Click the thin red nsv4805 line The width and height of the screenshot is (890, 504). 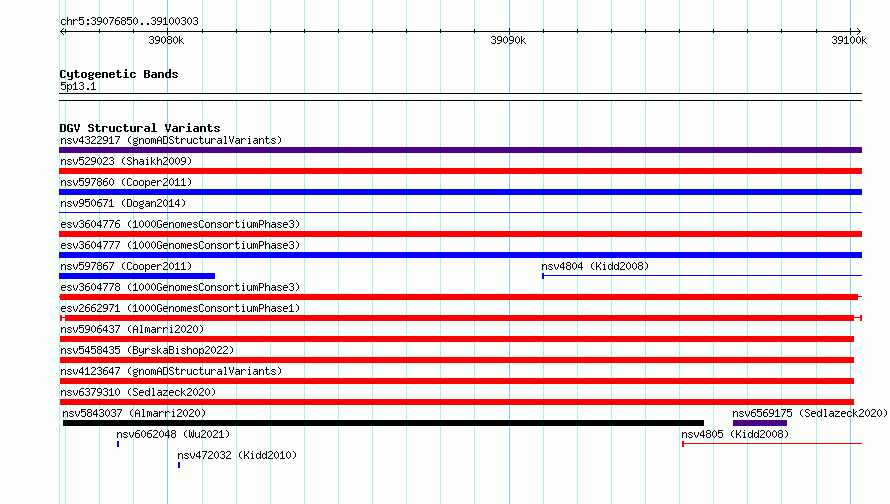(772, 444)
